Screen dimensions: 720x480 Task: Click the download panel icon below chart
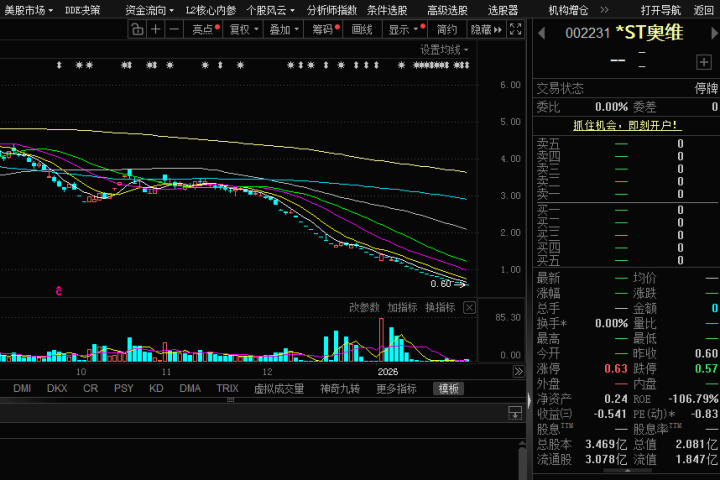click(x=515, y=412)
